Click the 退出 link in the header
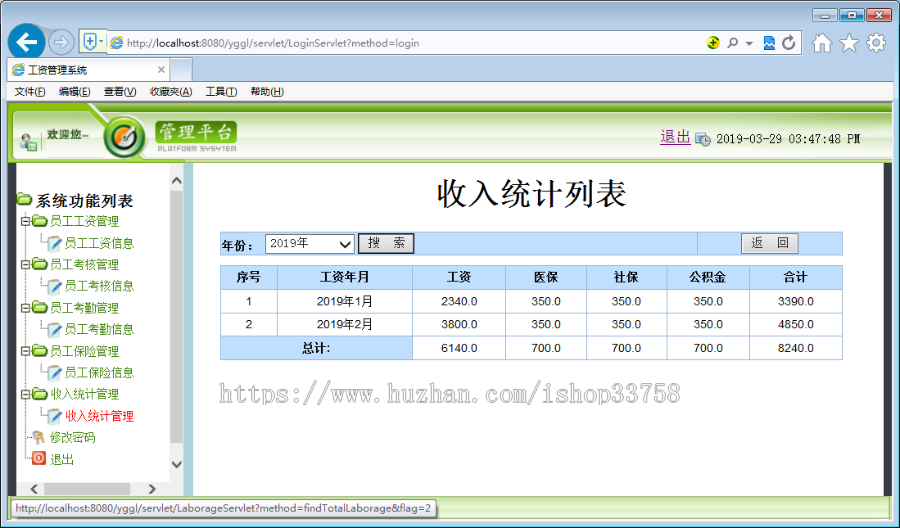 coord(675,137)
